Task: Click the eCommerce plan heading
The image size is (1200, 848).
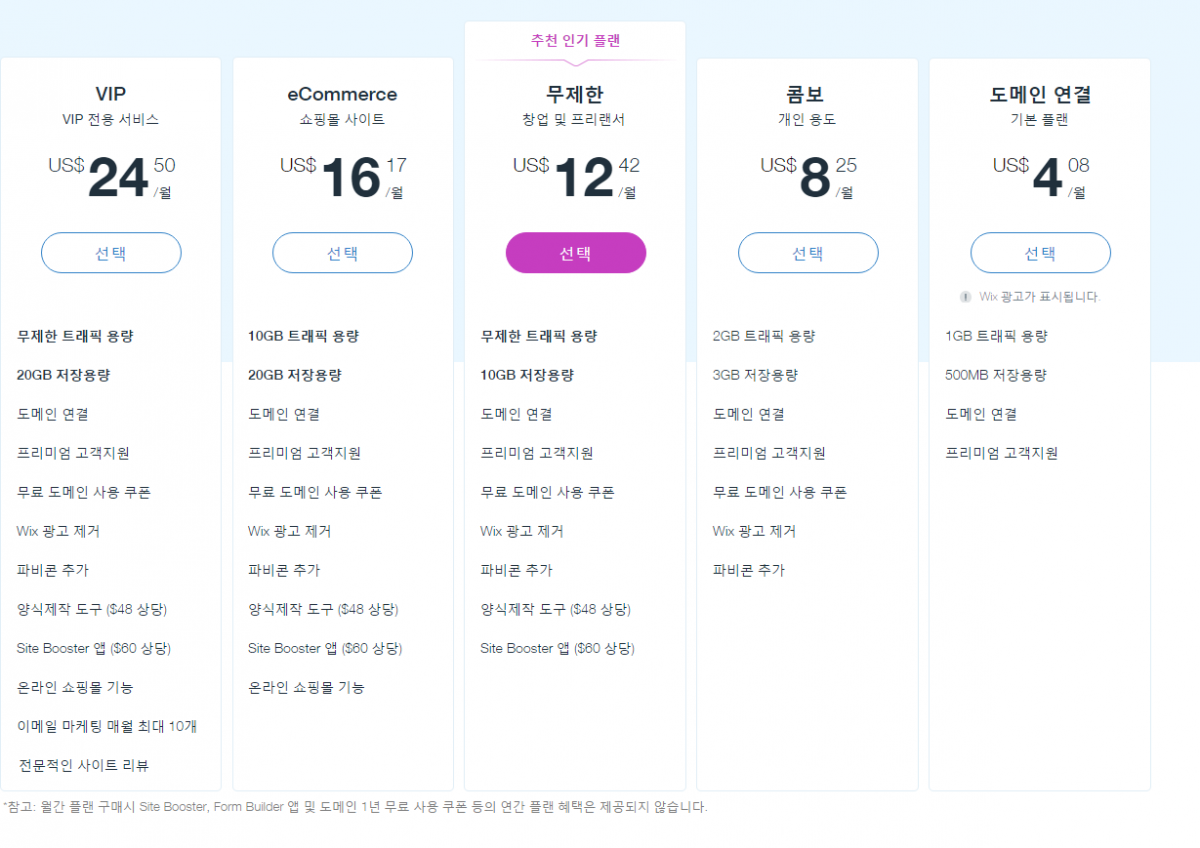Action: (342, 94)
